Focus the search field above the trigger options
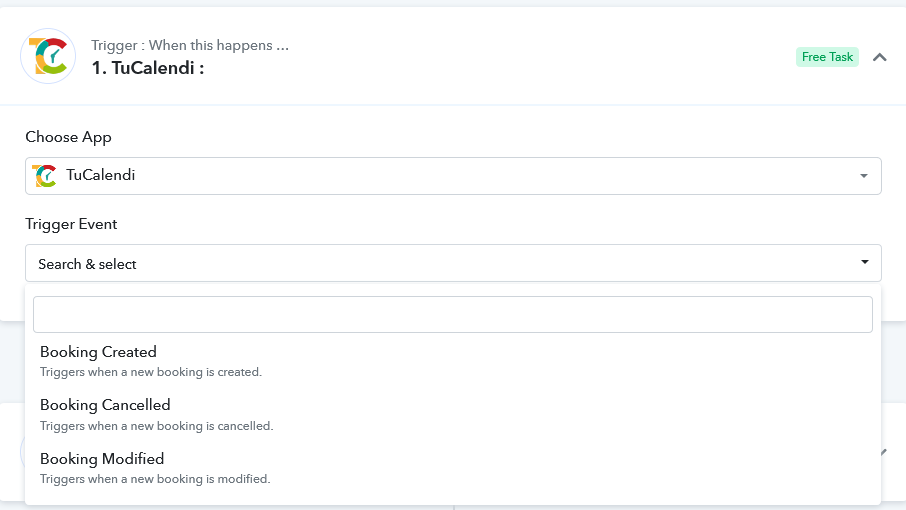Viewport: 906px width, 510px height. (x=452, y=314)
